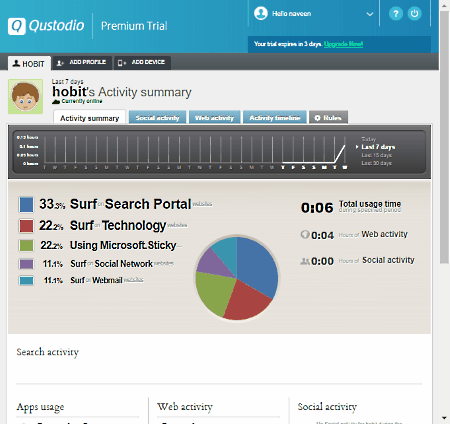450x424 pixels.
Task: Click the Surf on Search Portal entry
Action: 141,204
